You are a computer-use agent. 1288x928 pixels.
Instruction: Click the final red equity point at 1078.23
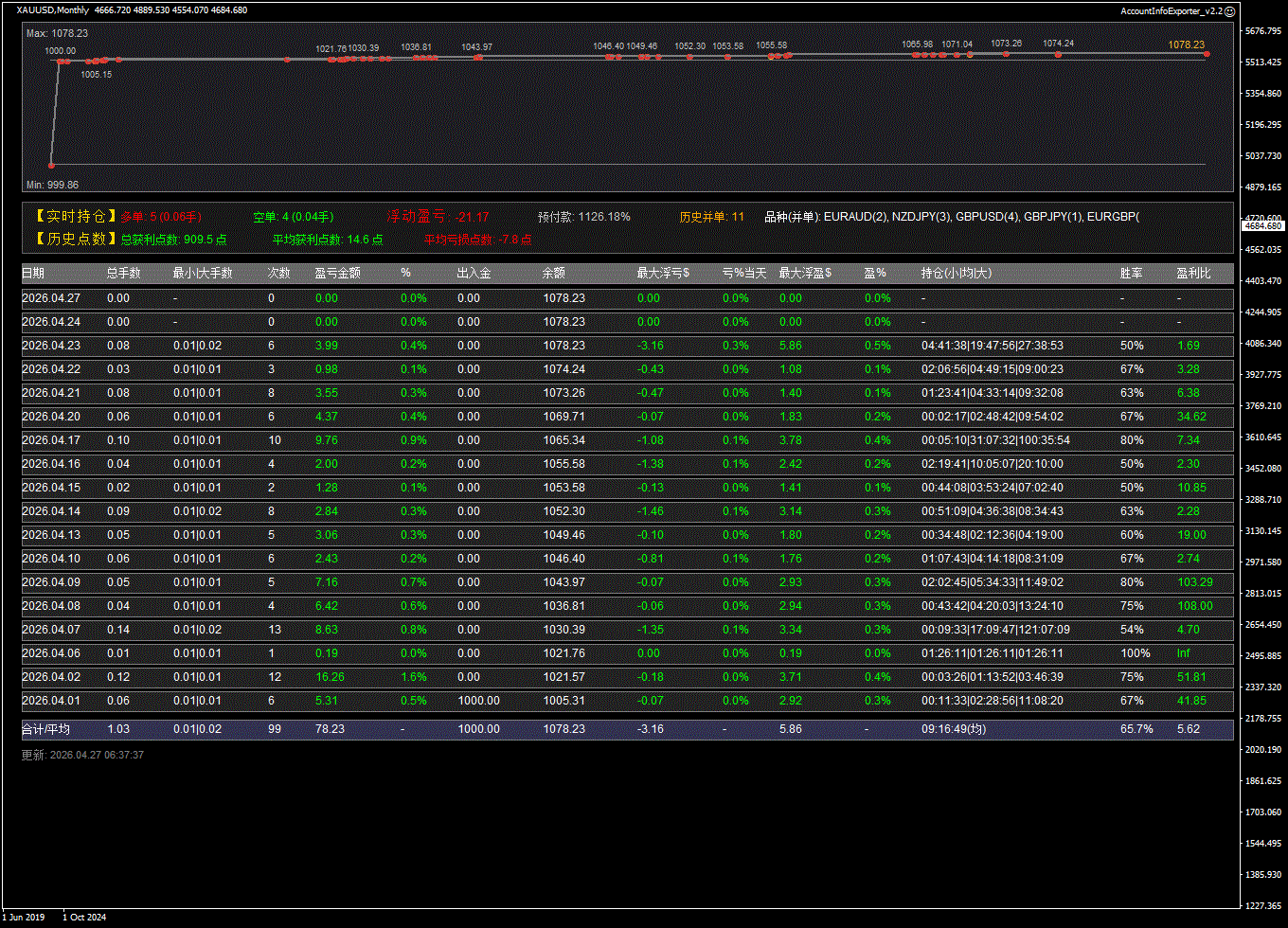click(1206, 54)
